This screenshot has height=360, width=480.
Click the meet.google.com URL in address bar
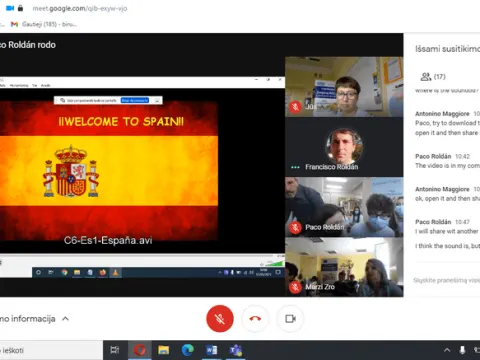point(80,8)
